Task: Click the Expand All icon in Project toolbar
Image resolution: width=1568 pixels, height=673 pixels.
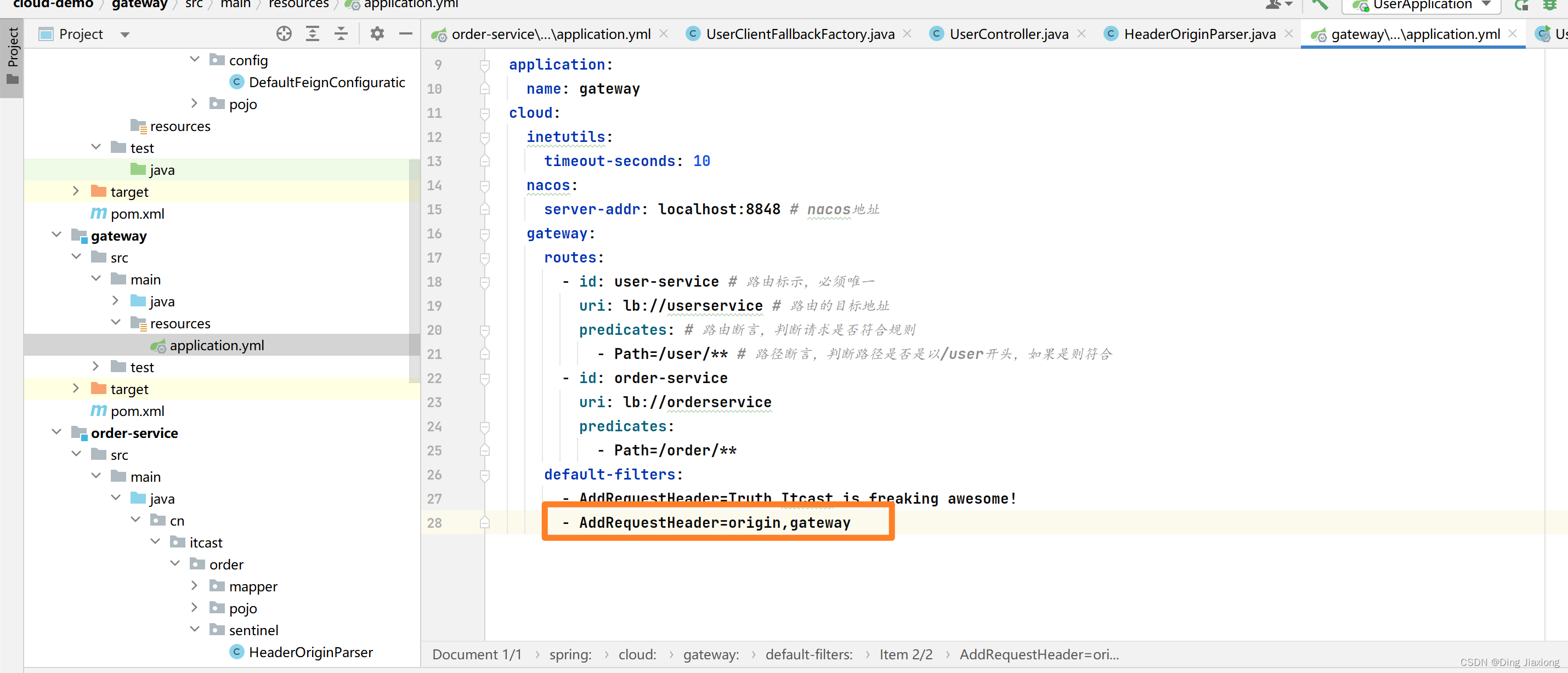Action: tap(312, 34)
